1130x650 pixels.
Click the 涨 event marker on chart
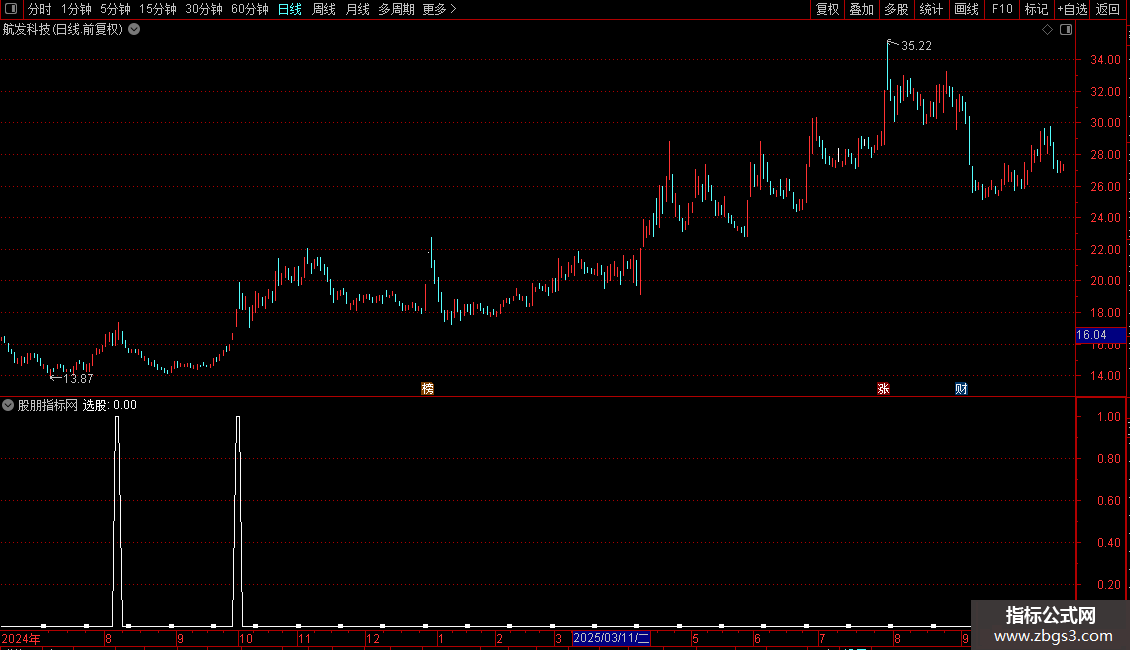point(884,389)
